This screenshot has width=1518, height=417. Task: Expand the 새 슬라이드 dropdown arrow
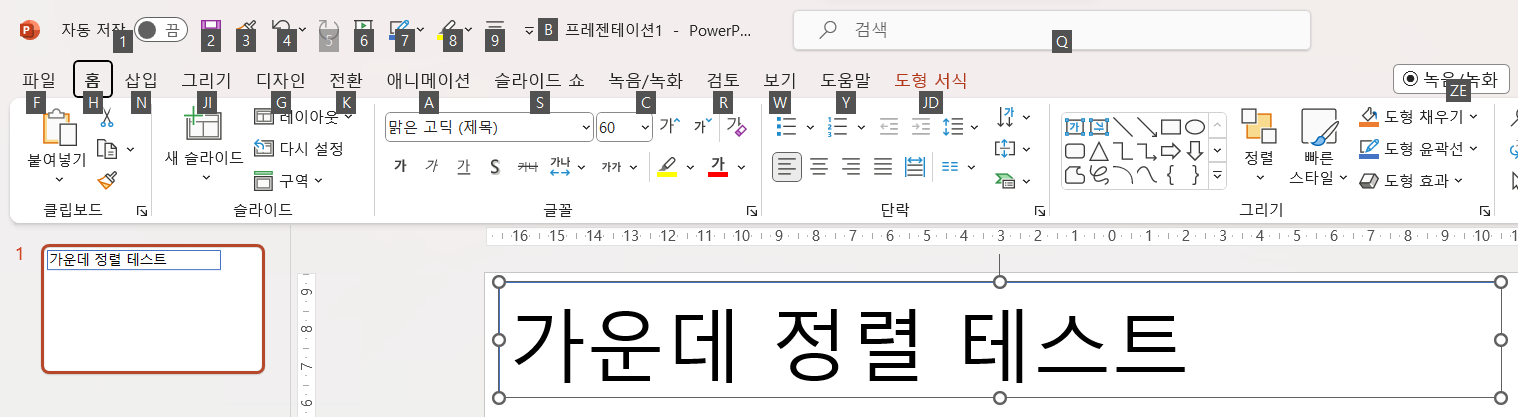pos(206,178)
